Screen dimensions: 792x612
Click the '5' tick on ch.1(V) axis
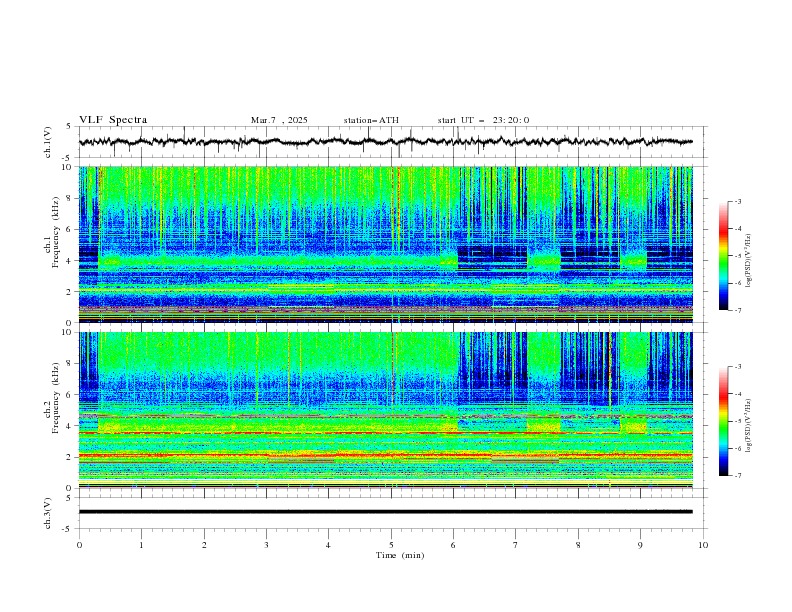(69, 126)
